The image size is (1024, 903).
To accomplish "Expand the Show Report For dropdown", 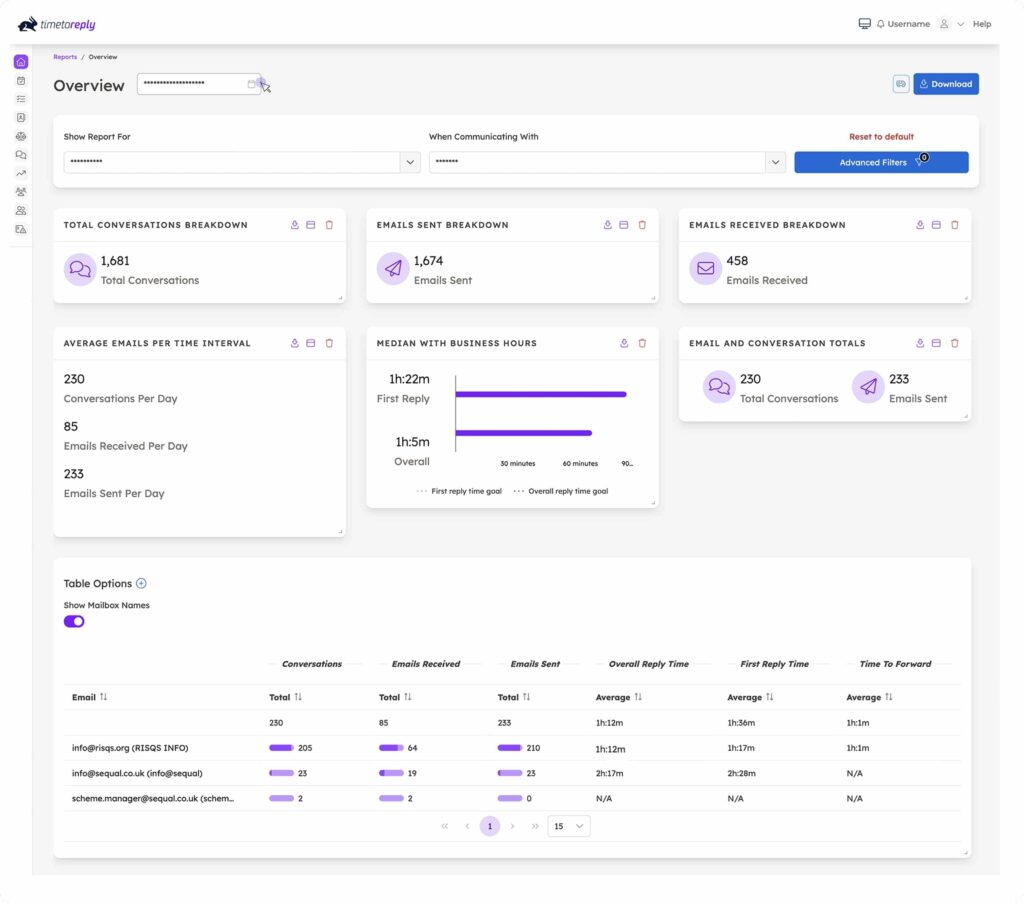I will click(410, 162).
